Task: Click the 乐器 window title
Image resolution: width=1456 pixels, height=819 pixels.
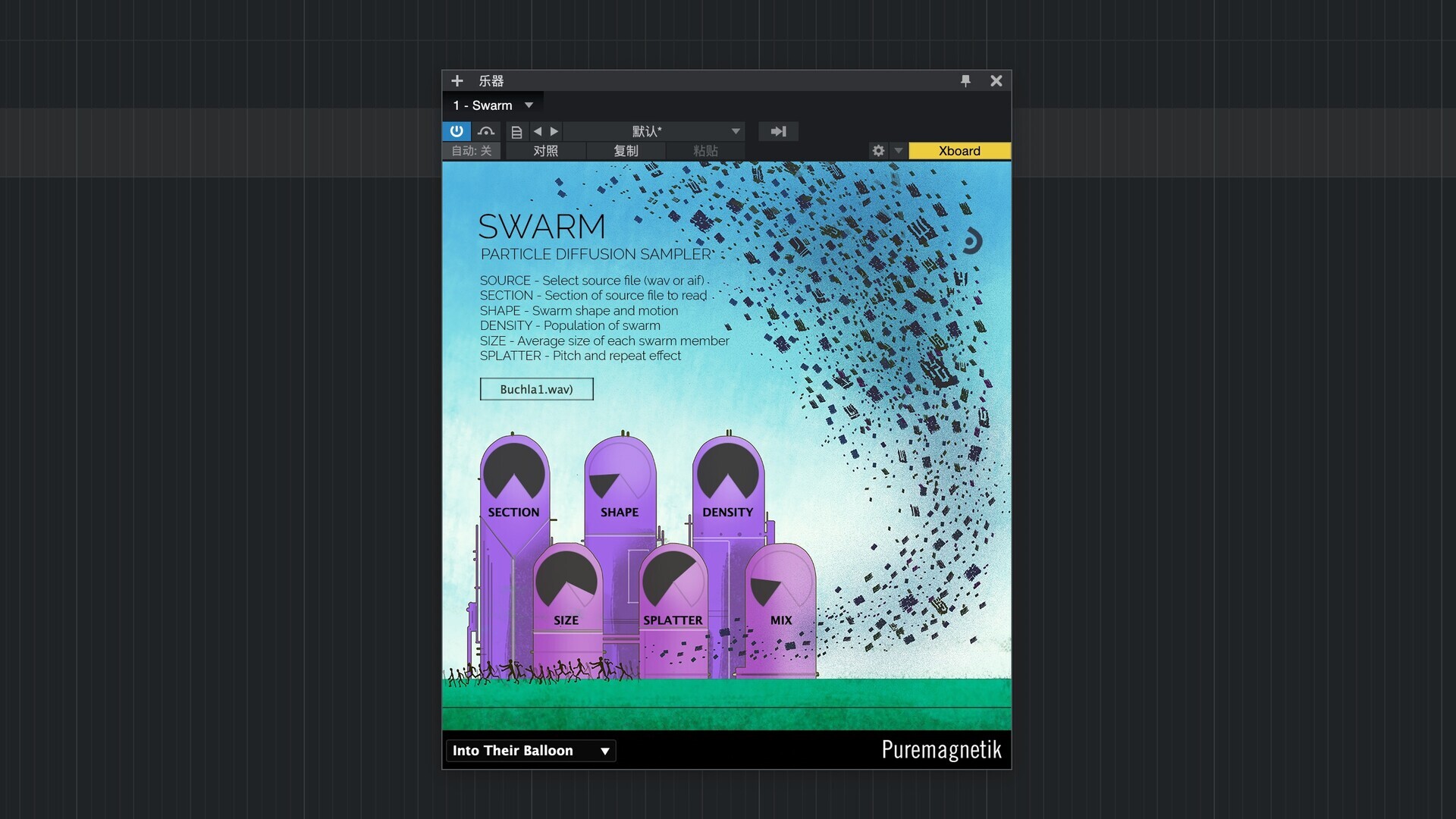Action: tap(491, 80)
